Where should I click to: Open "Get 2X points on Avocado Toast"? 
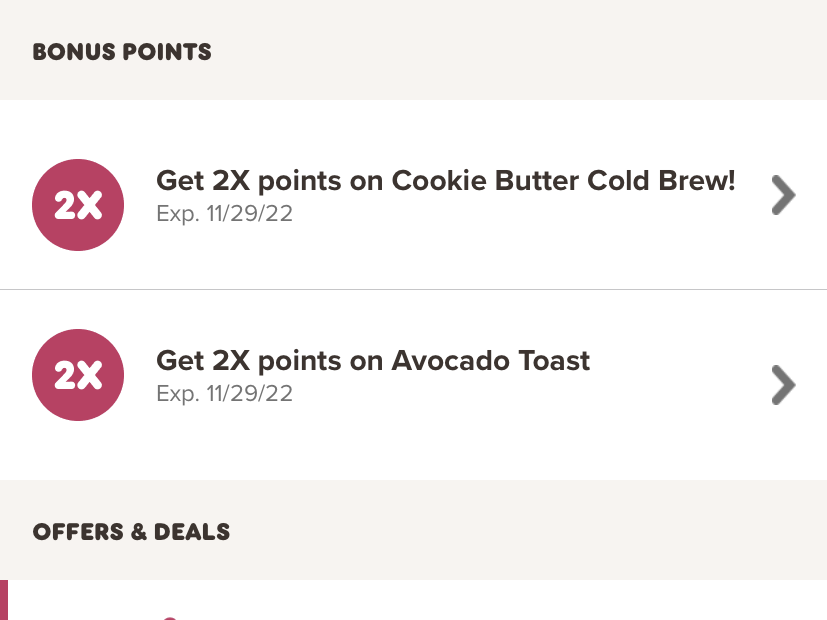(x=373, y=361)
